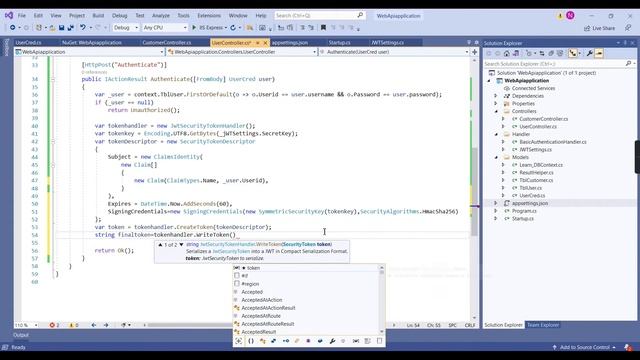Screen dimensions: 640x360
Task: Open the Debug configuration dropdown
Action: click(x=126, y=27)
